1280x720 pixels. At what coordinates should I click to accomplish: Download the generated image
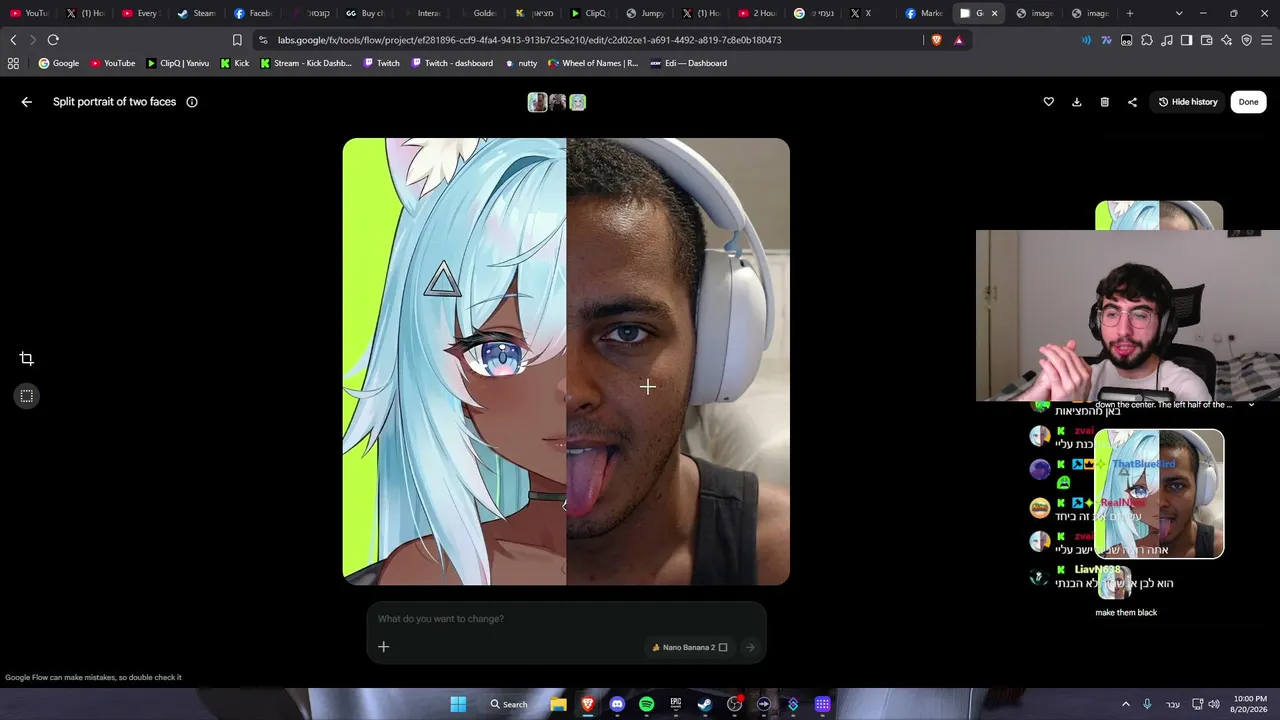pyautogui.click(x=1076, y=102)
